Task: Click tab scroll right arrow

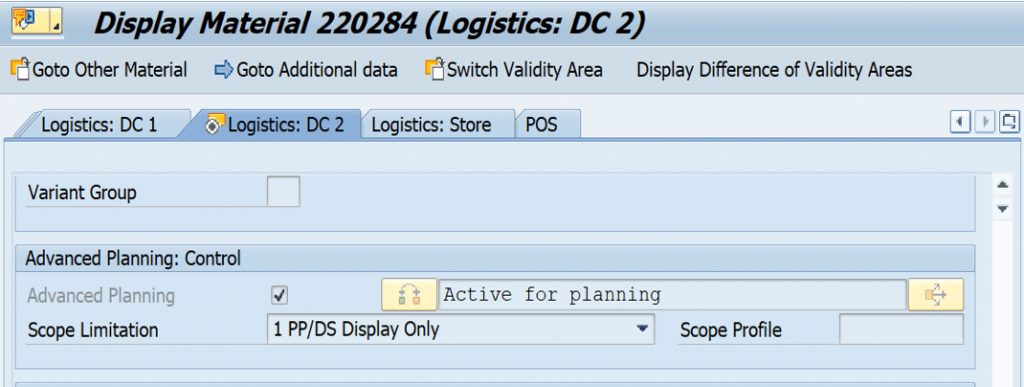Action: coord(985,122)
